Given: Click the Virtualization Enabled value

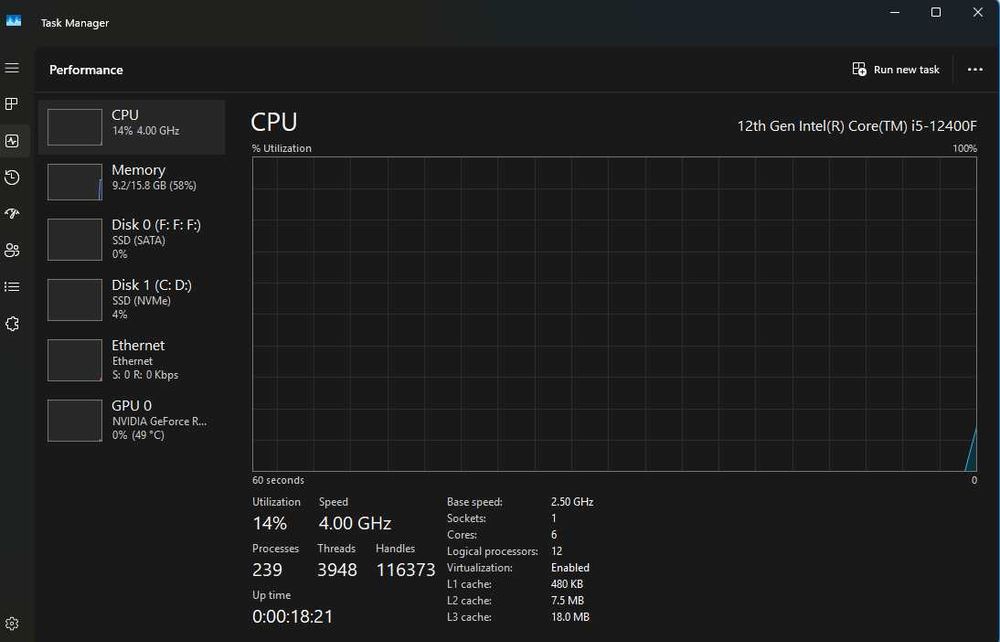Looking at the screenshot, I should [570, 567].
